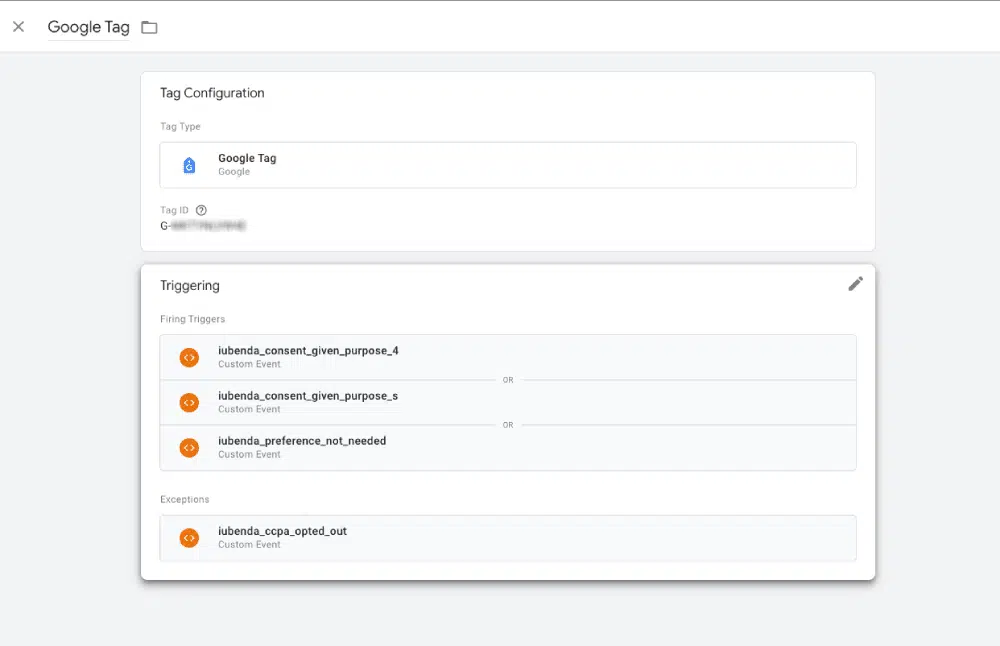Click the iubenda_preference_not_needed trigger icon
Viewport: 1000px width, 646px height.
tap(189, 448)
